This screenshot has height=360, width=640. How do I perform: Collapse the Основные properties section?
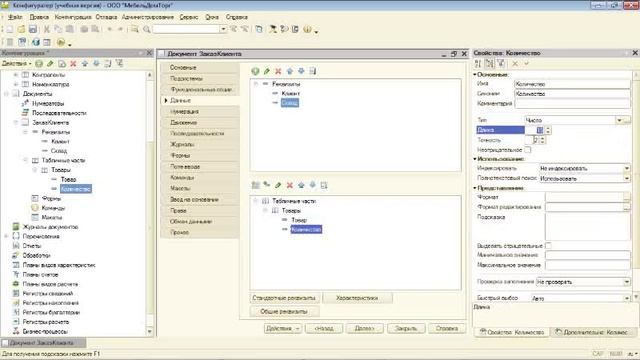tap(475, 75)
